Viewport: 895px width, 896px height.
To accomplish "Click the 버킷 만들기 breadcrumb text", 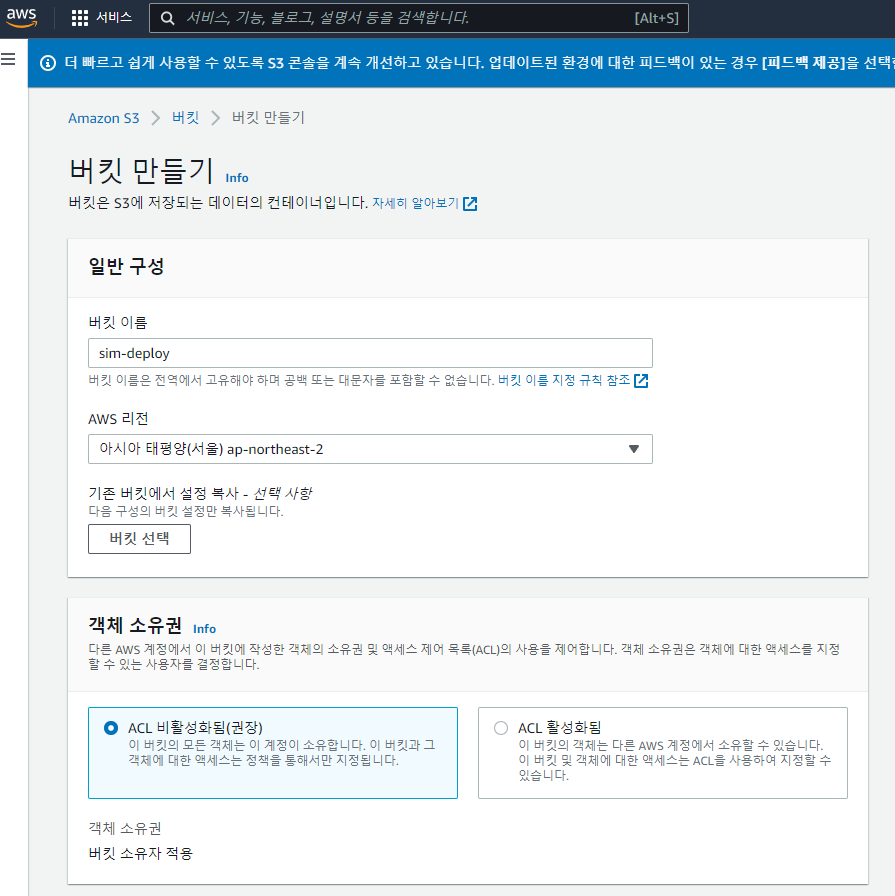I will tap(268, 118).
